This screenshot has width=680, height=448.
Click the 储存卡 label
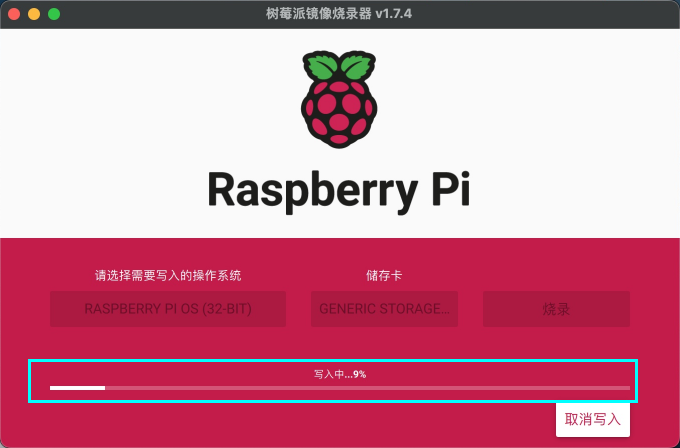[x=384, y=275]
